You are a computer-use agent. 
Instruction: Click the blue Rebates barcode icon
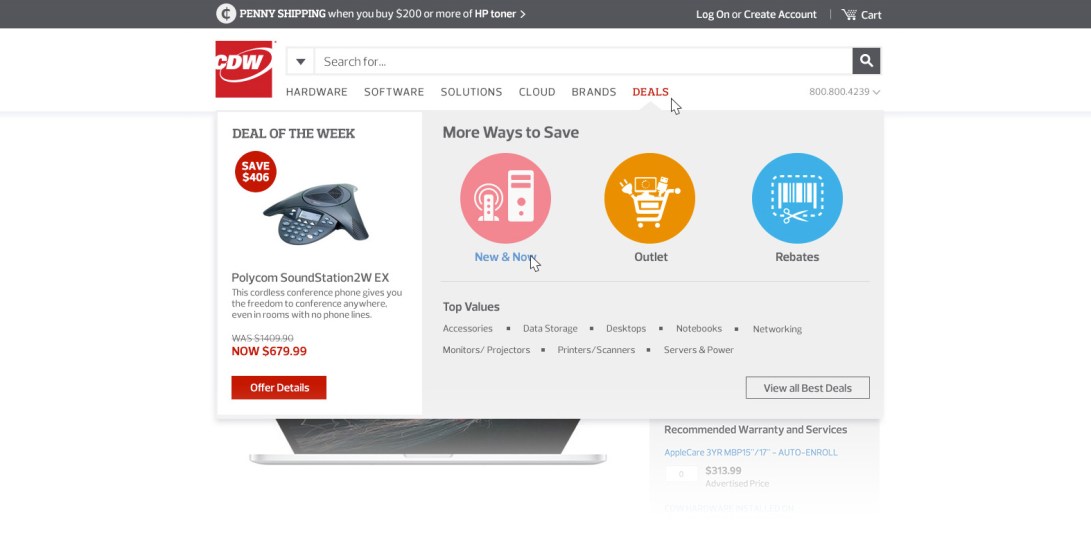[797, 198]
